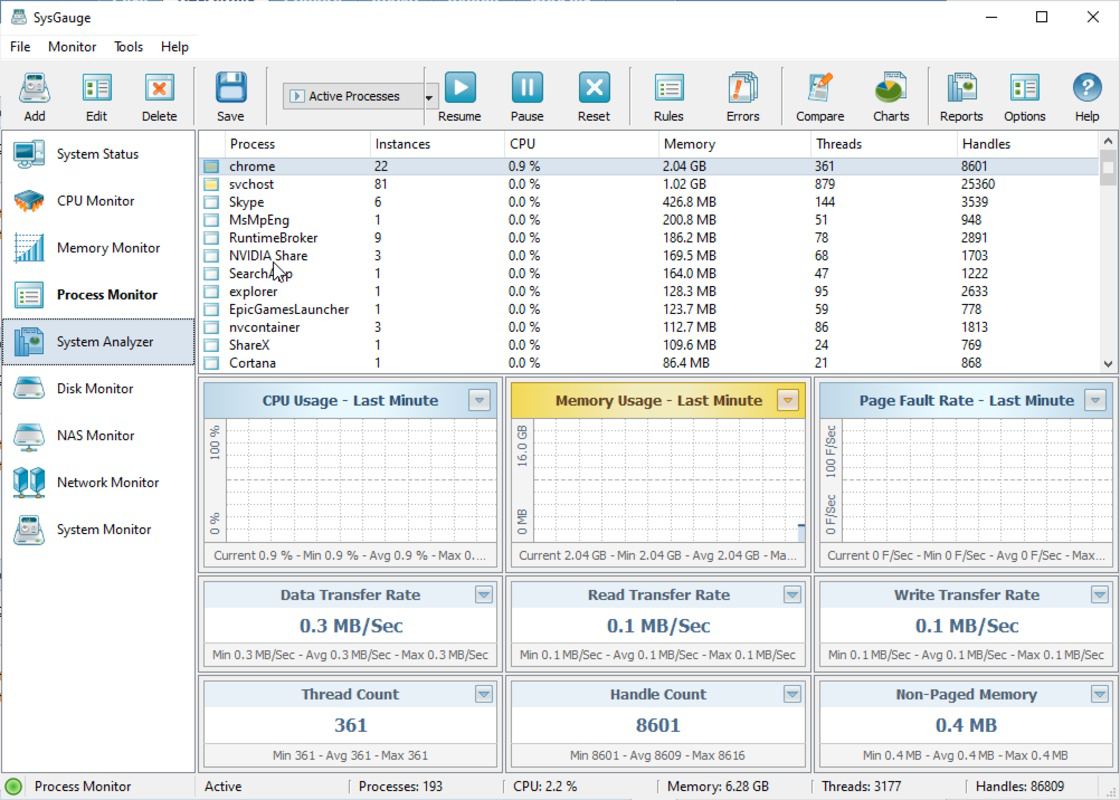Sort by the Memory column header
The height and width of the screenshot is (800, 1120).
(734, 144)
